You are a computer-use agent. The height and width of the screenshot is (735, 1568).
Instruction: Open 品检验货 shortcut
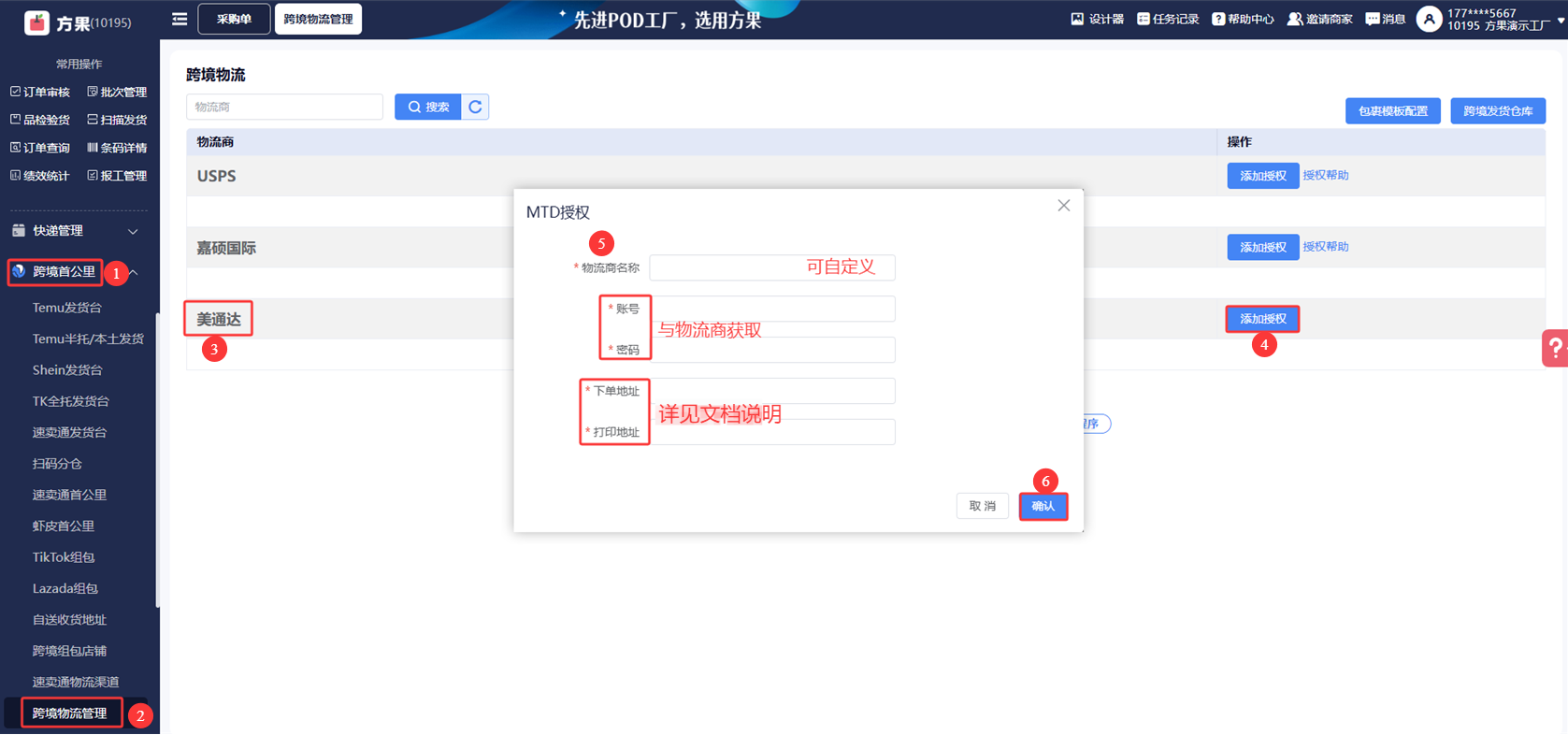point(40,120)
